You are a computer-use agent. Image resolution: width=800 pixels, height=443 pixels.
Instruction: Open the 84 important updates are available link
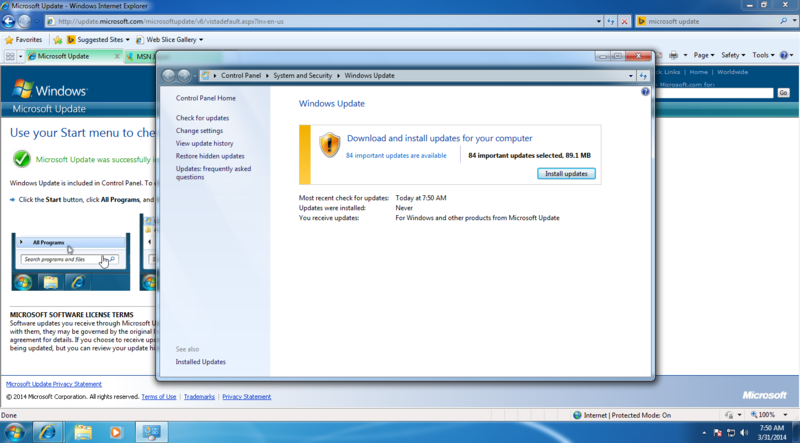396,156
